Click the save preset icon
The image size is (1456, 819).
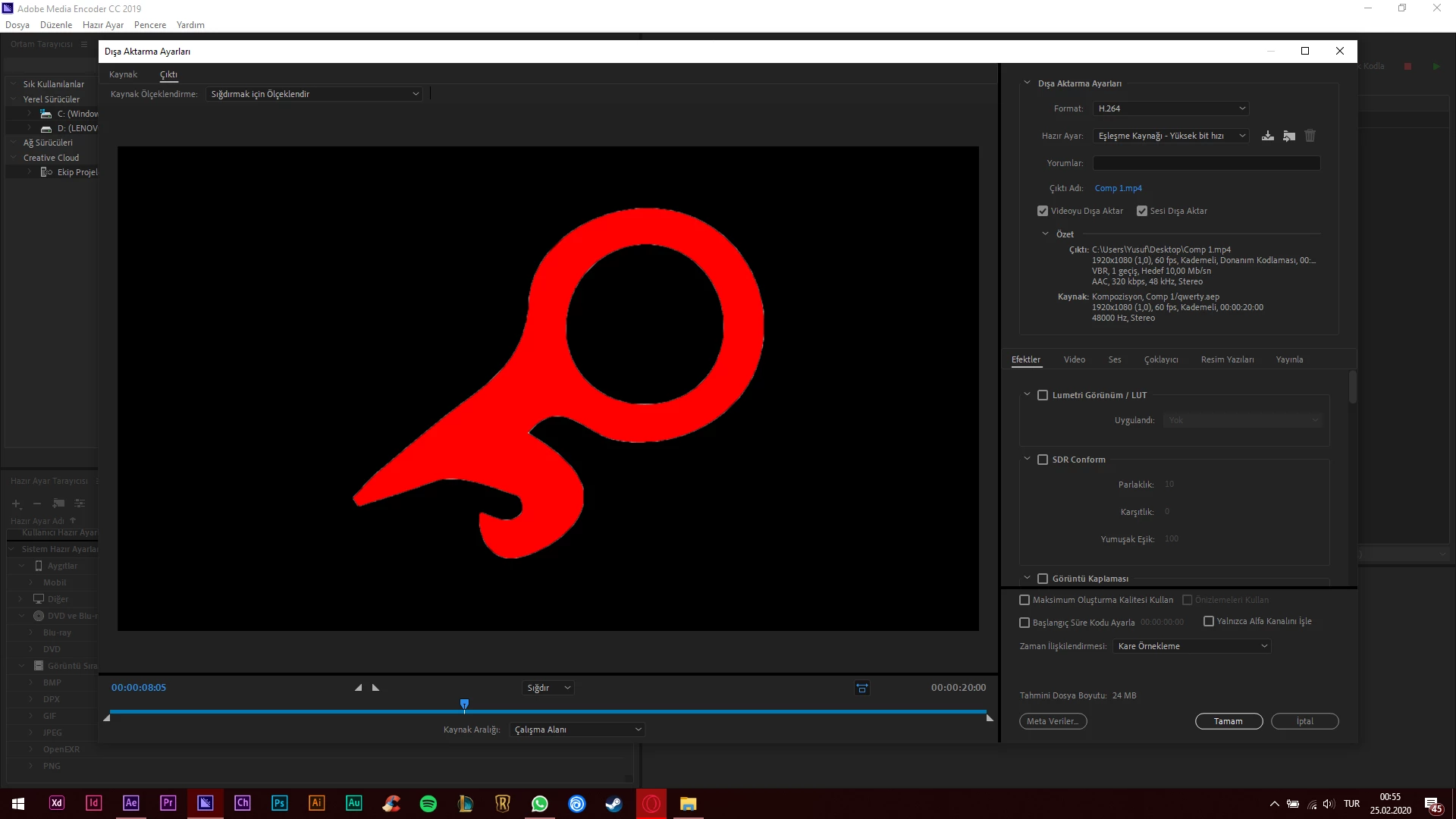pyautogui.click(x=1267, y=136)
